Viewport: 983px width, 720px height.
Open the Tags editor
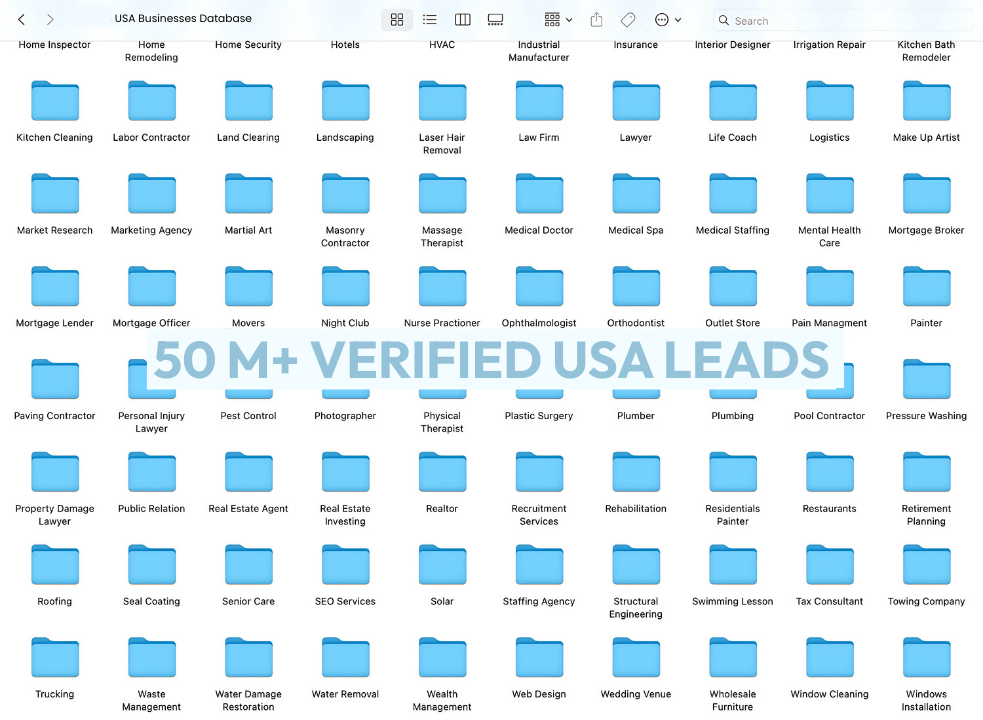pos(627,19)
